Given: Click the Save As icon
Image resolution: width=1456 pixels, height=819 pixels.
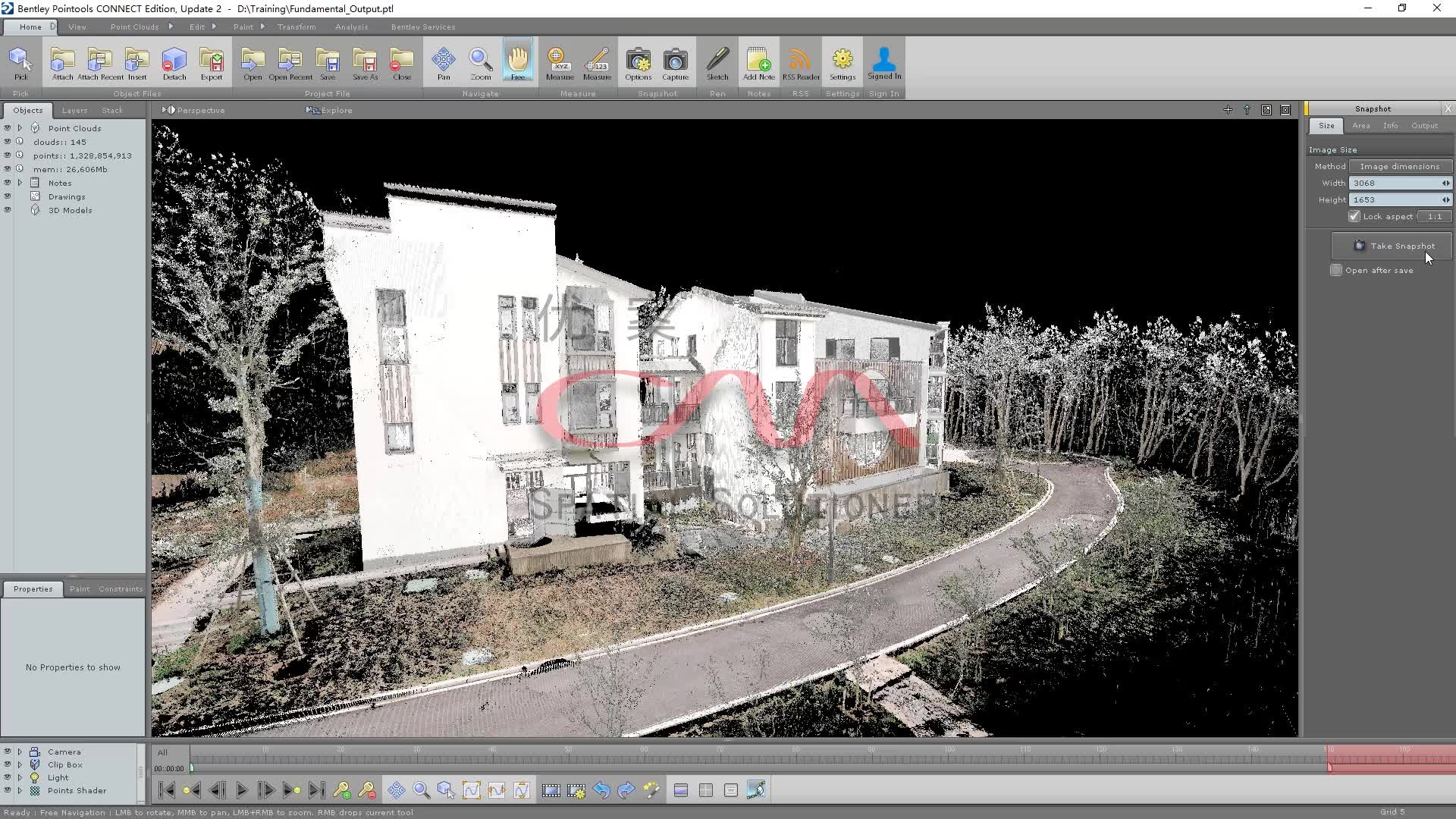Looking at the screenshot, I should click(365, 64).
